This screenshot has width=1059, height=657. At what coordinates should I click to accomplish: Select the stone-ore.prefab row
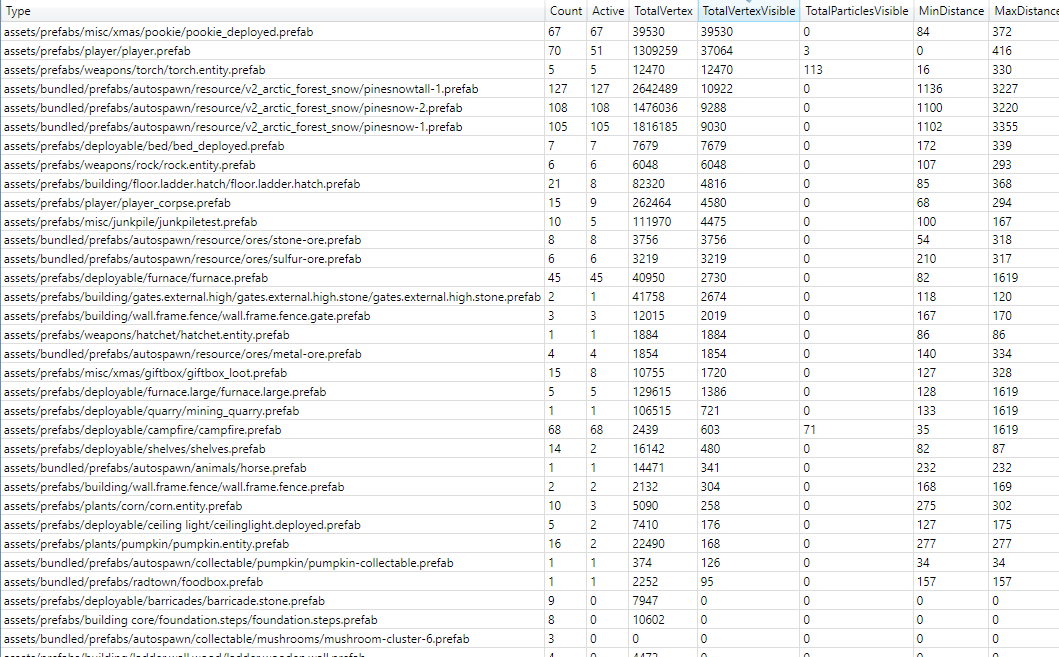click(x=530, y=240)
